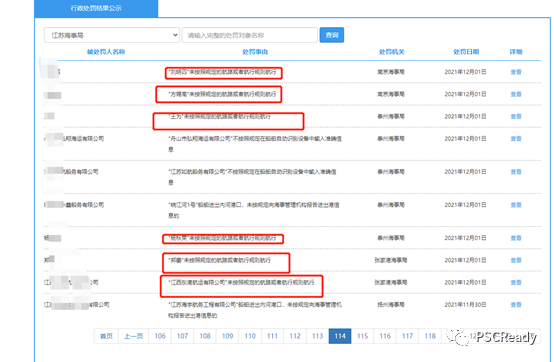
Task: Jump to page 106
Action: coord(160,336)
